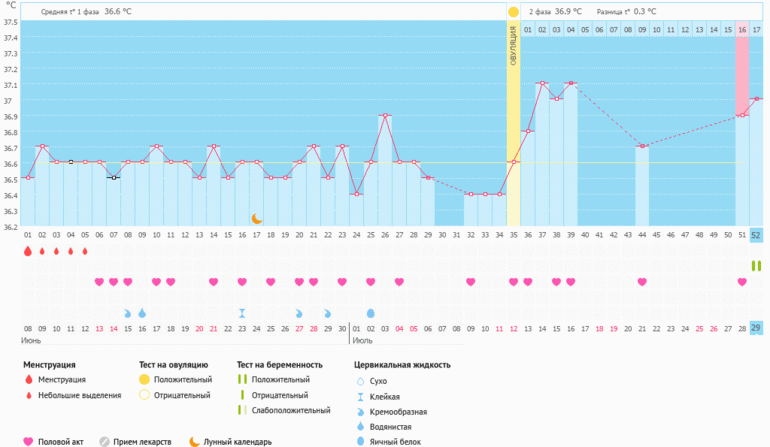Click the Менструация legend red drop
The width and height of the screenshot is (770, 447).
(x=28, y=380)
